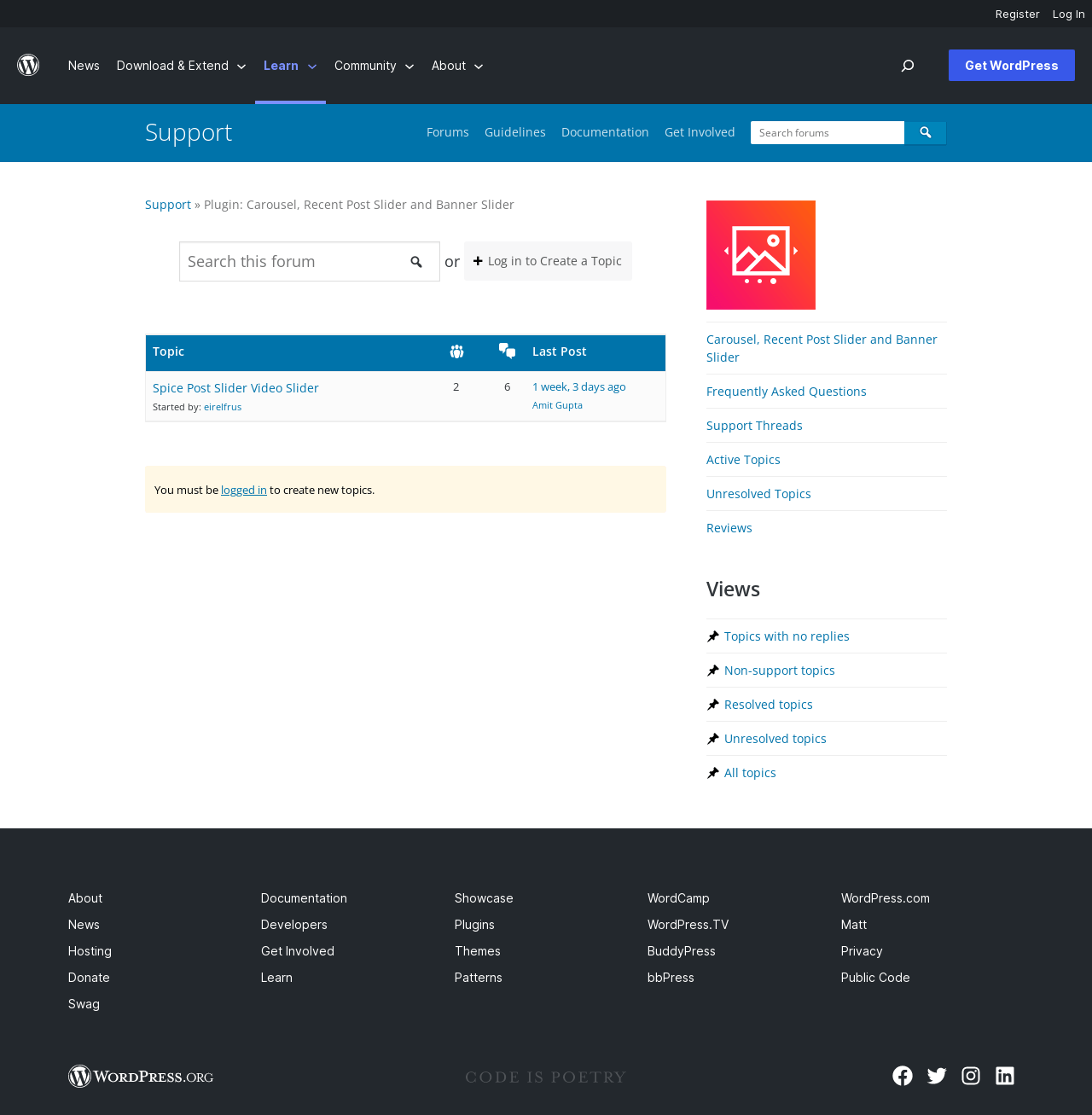
Task: Open the footer Swag link
Action: tap(84, 1004)
